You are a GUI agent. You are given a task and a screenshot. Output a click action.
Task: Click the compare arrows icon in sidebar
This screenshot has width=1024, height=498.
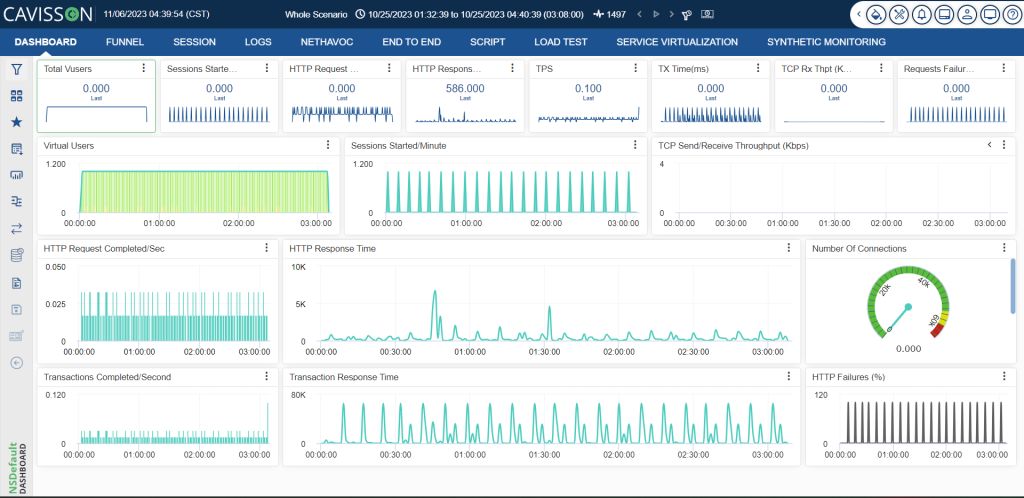coord(17,228)
